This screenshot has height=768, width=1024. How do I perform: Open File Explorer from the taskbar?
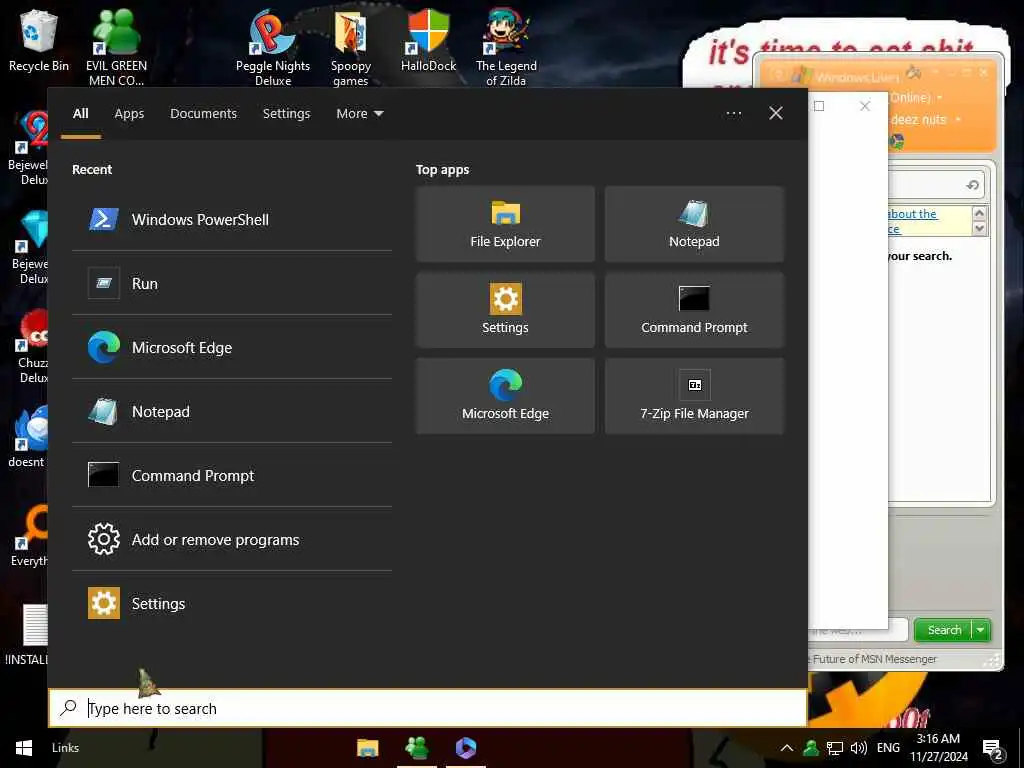coord(368,748)
